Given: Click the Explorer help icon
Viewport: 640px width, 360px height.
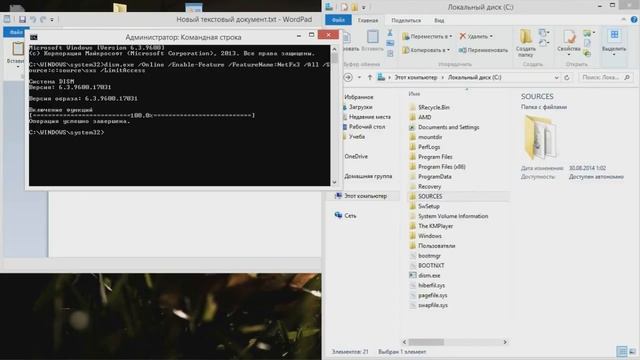Looking at the screenshot, I should point(634,20).
